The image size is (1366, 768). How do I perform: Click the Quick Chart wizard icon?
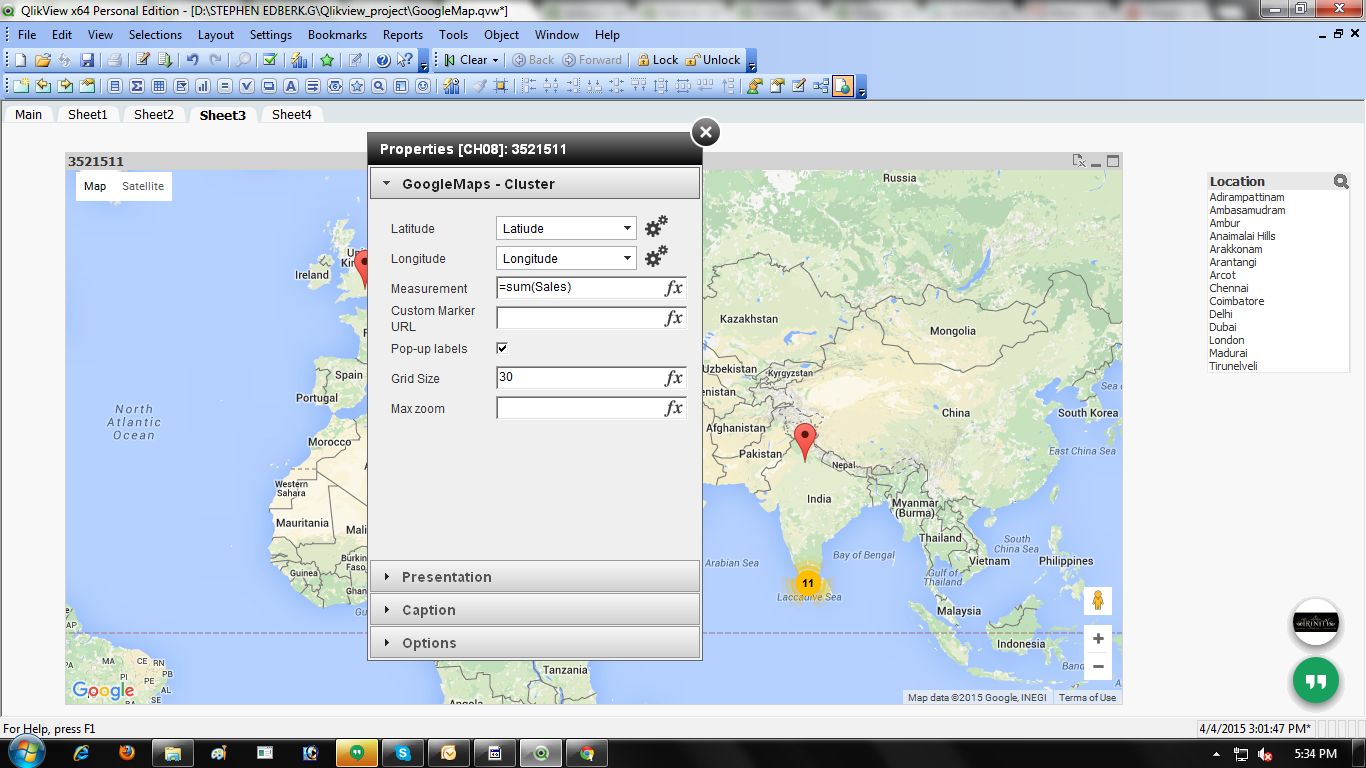click(x=298, y=60)
